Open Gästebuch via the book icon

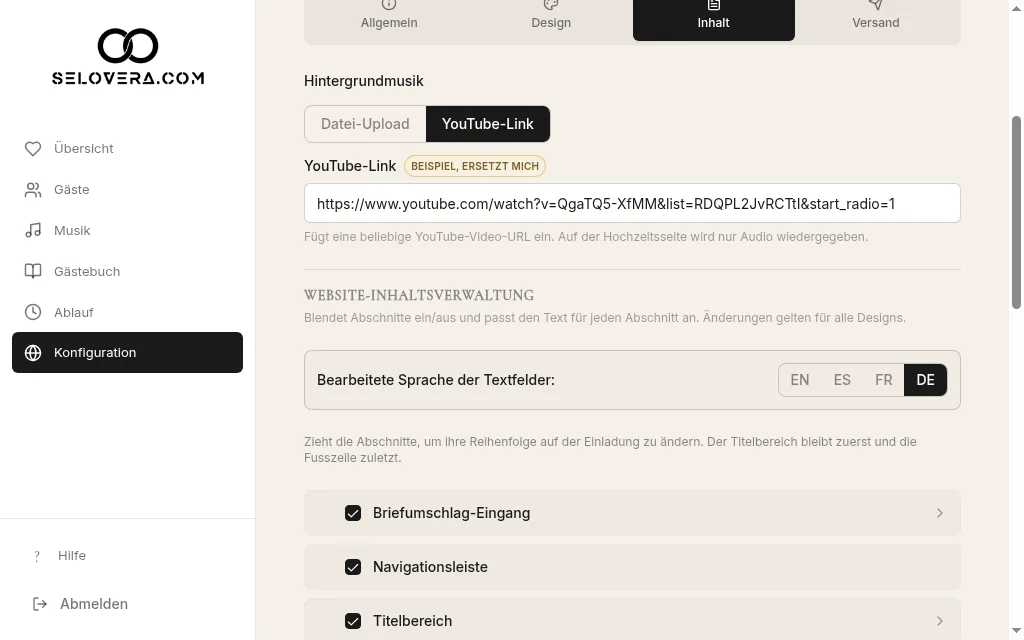tap(33, 271)
